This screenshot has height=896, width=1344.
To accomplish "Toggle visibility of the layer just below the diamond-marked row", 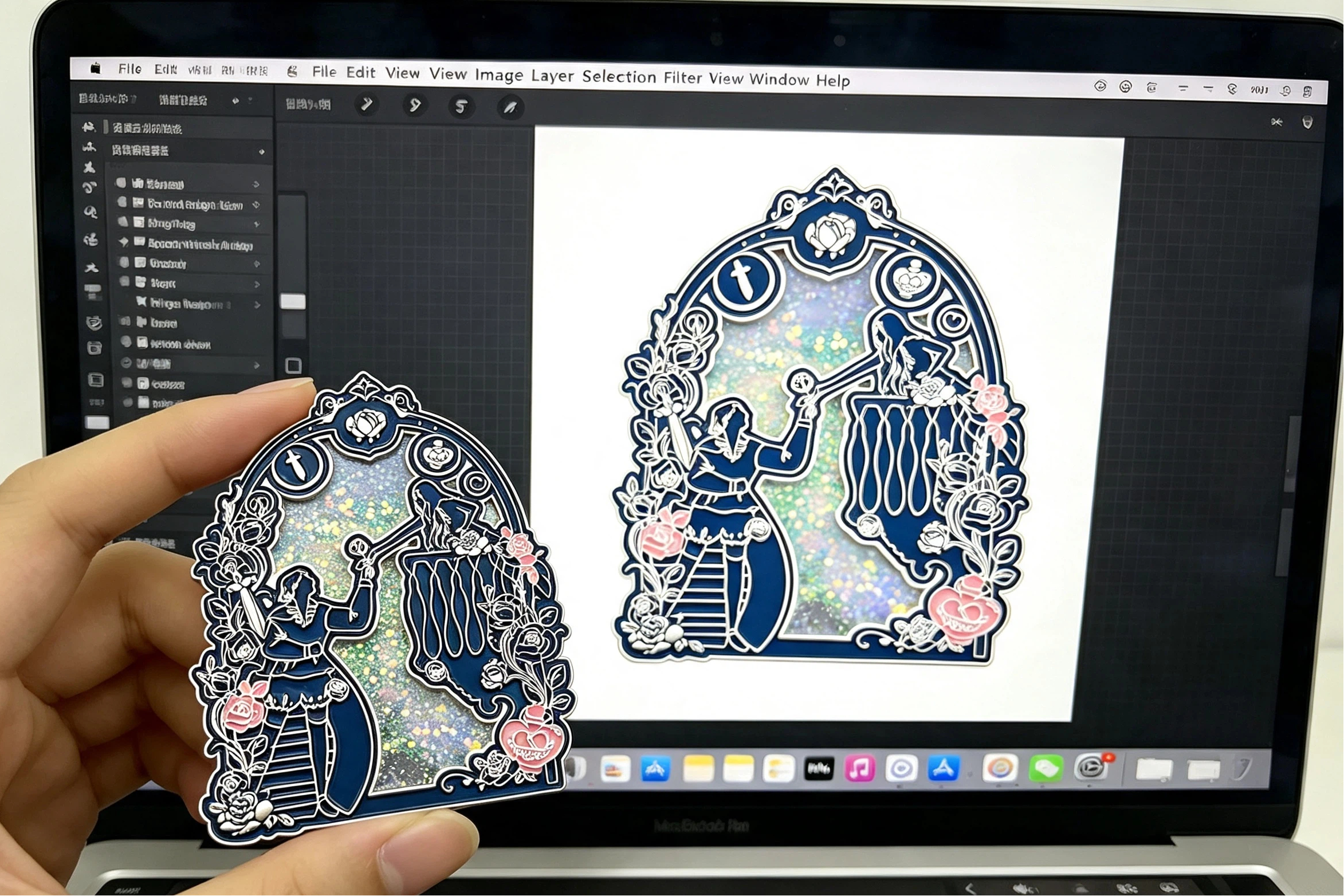I will click(124, 262).
